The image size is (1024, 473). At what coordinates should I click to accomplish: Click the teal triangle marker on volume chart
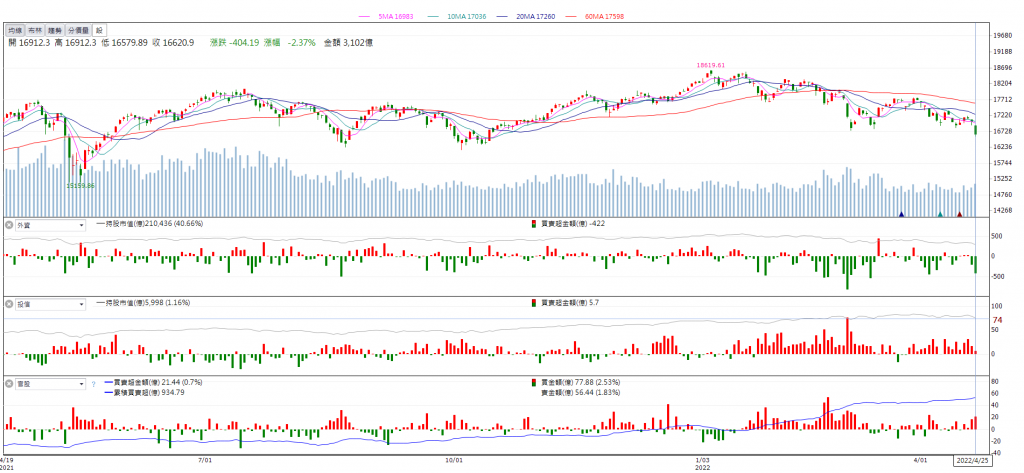point(939,213)
